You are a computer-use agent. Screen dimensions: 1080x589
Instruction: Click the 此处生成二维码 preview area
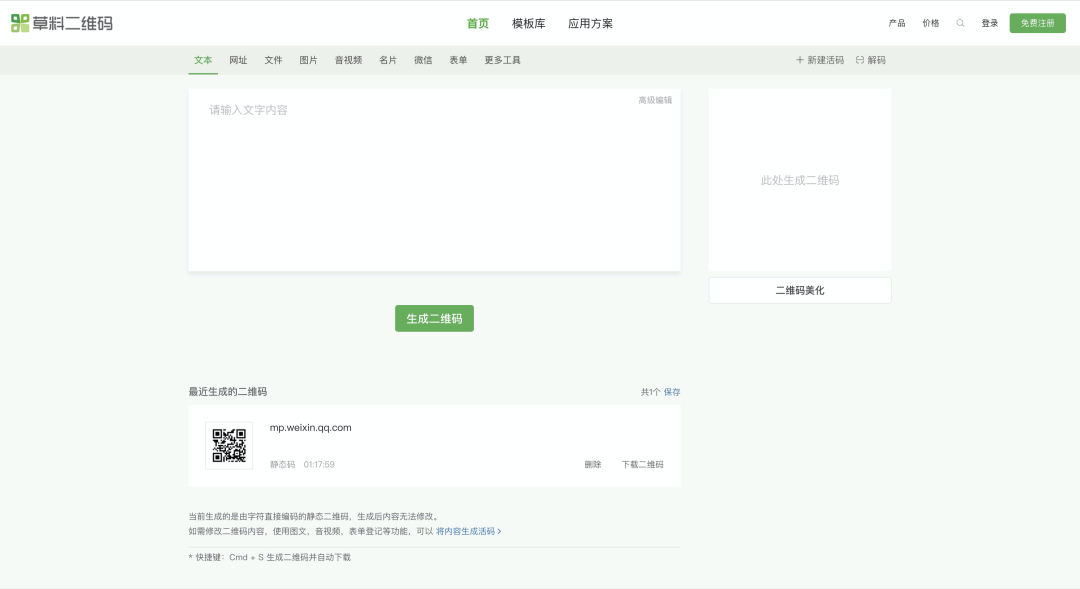click(800, 180)
